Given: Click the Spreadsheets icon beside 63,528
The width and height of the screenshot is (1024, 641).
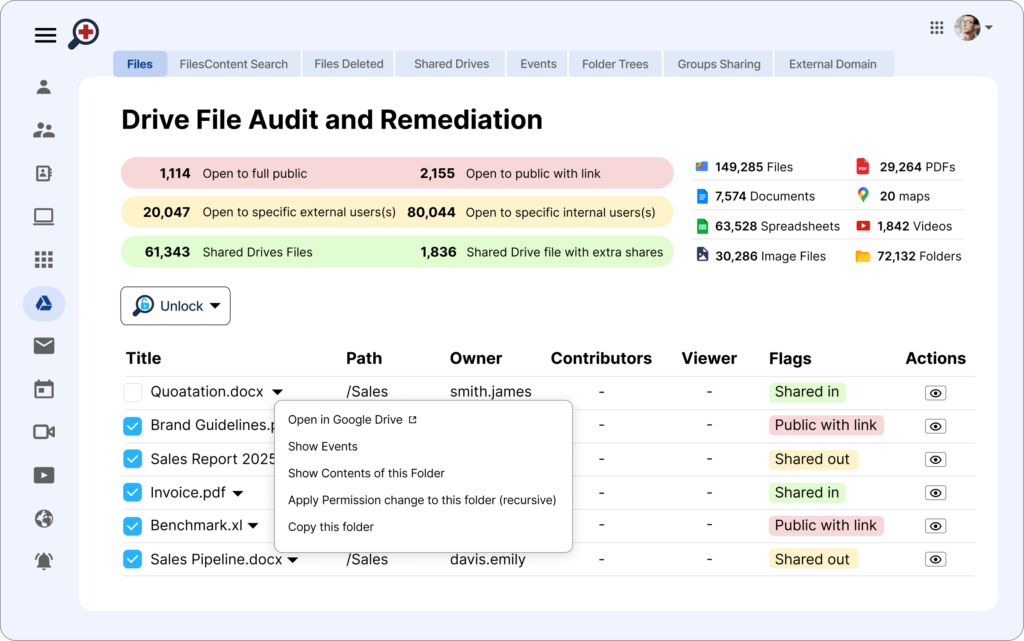Looking at the screenshot, I should click(702, 227).
